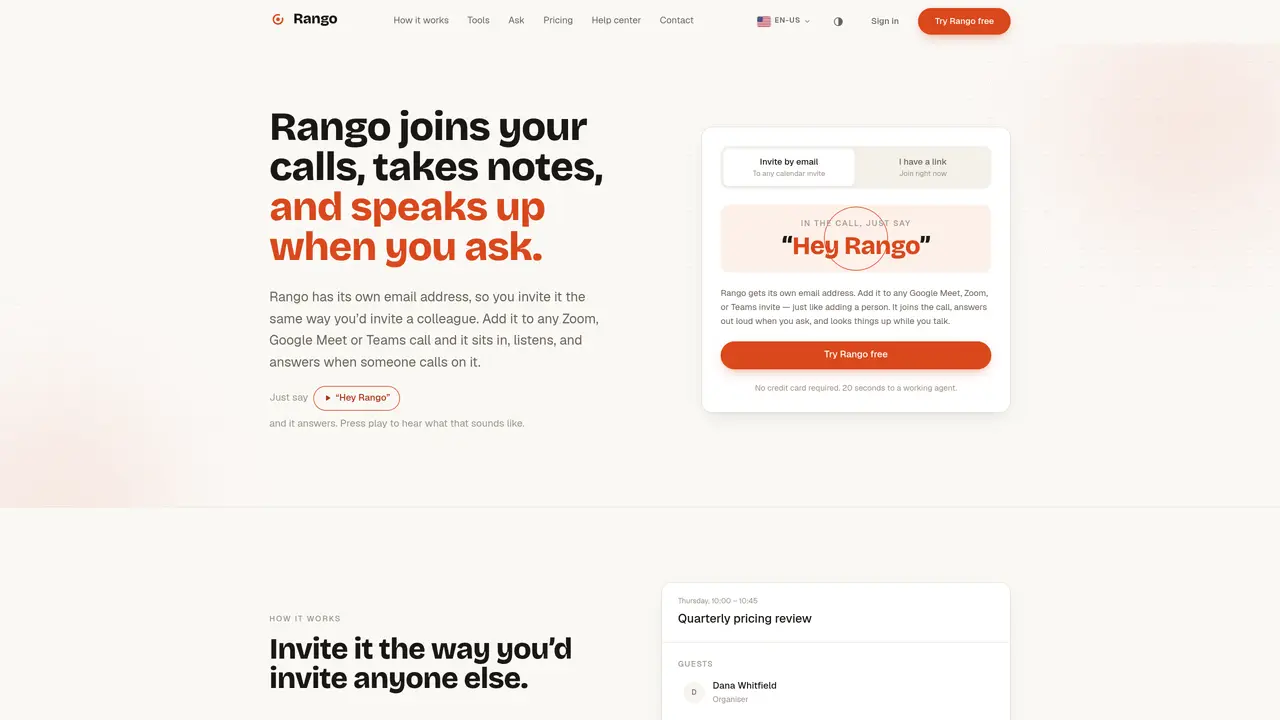Viewport: 1280px width, 720px height.
Task: Open the EN-US language dropdown
Action: click(x=784, y=21)
